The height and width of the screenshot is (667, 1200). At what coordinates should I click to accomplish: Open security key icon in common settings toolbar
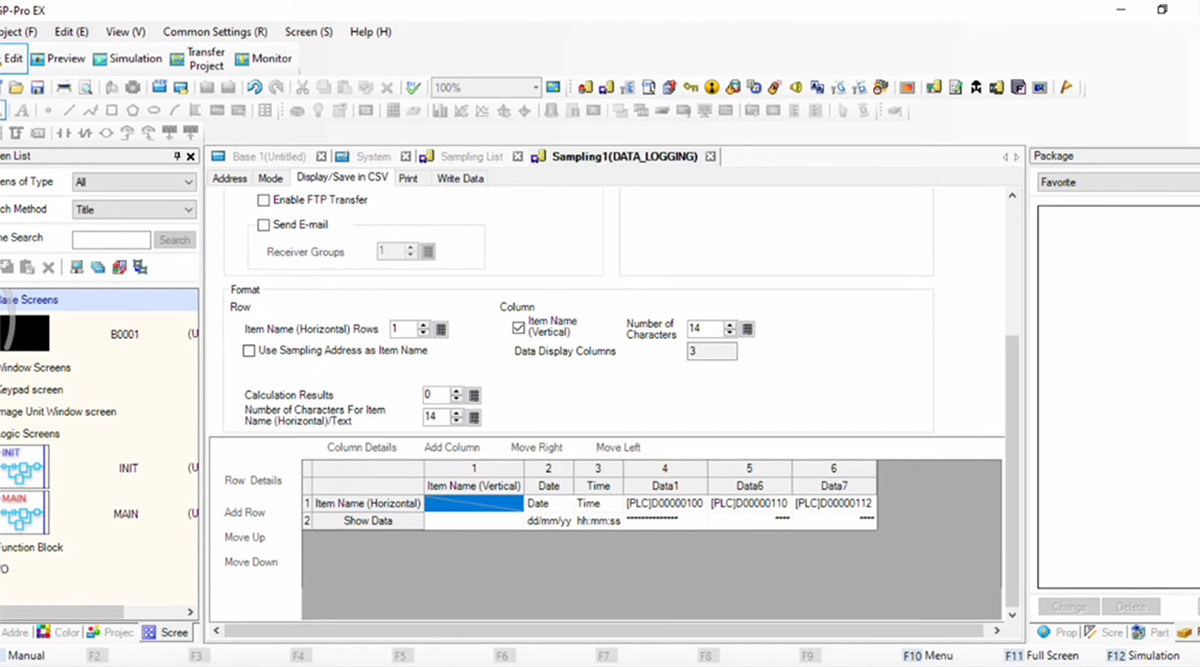point(691,87)
